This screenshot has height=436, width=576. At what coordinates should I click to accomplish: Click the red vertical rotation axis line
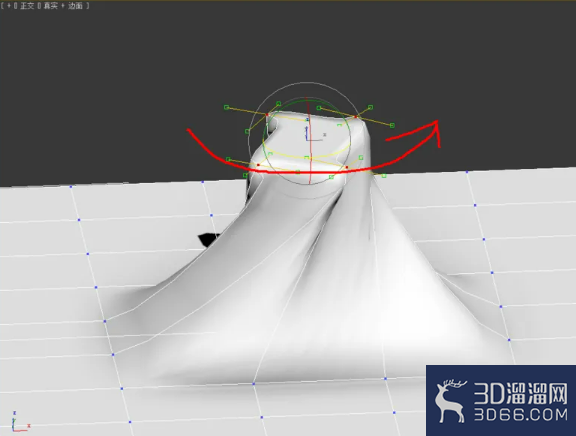click(x=310, y=147)
